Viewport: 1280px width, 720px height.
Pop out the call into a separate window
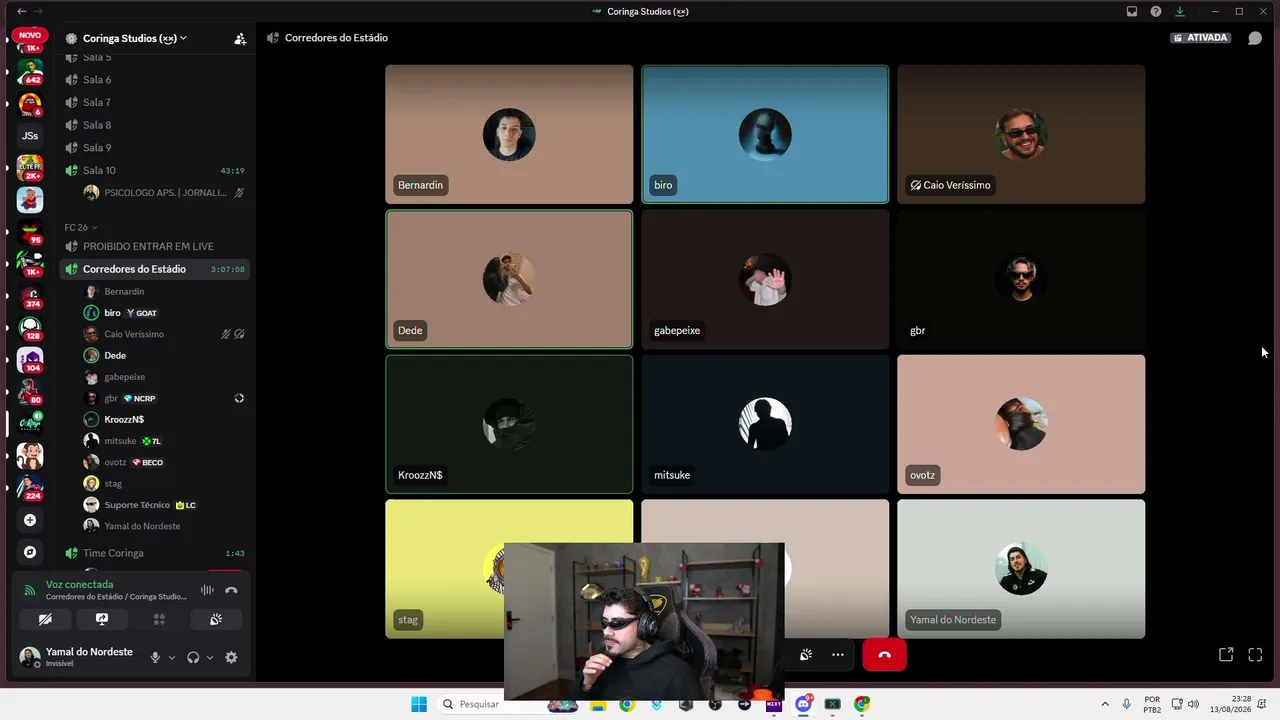[1226, 655]
